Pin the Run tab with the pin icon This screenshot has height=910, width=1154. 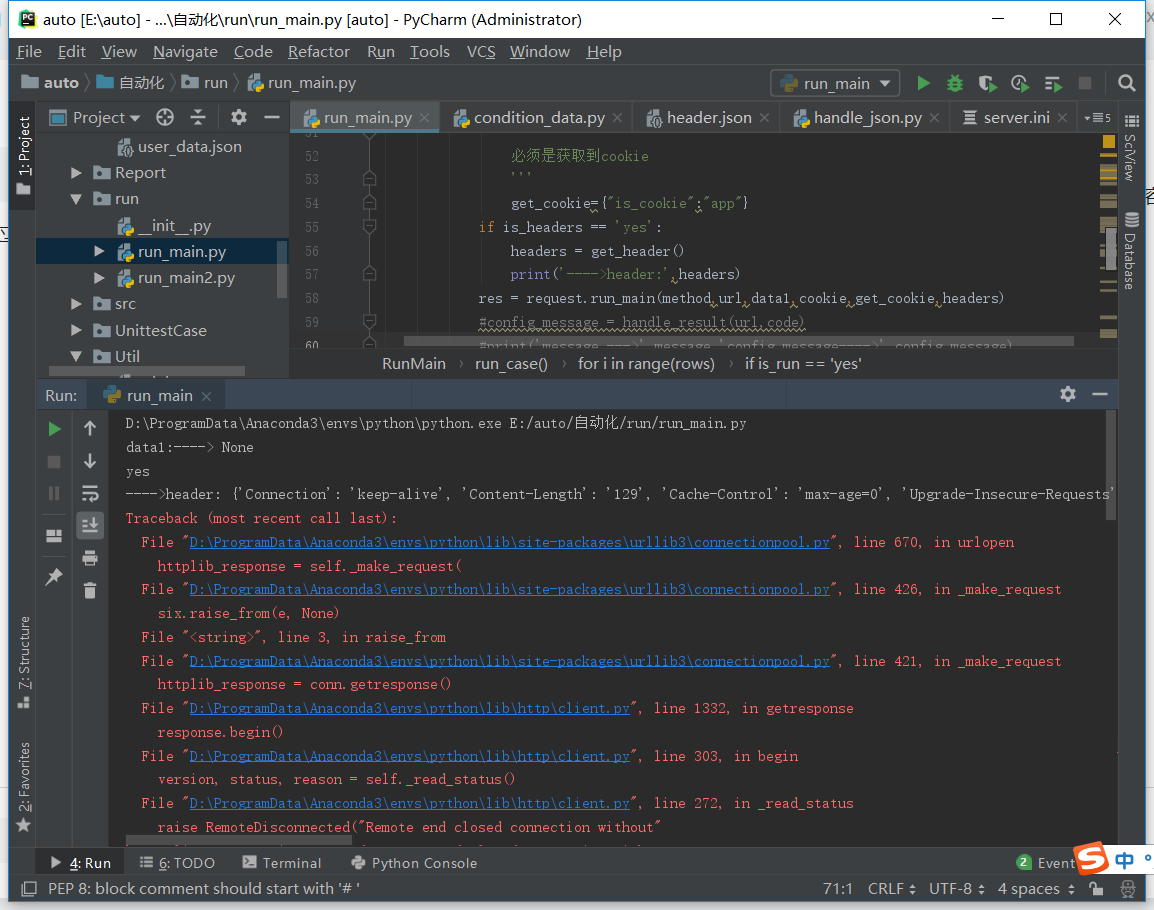point(54,577)
